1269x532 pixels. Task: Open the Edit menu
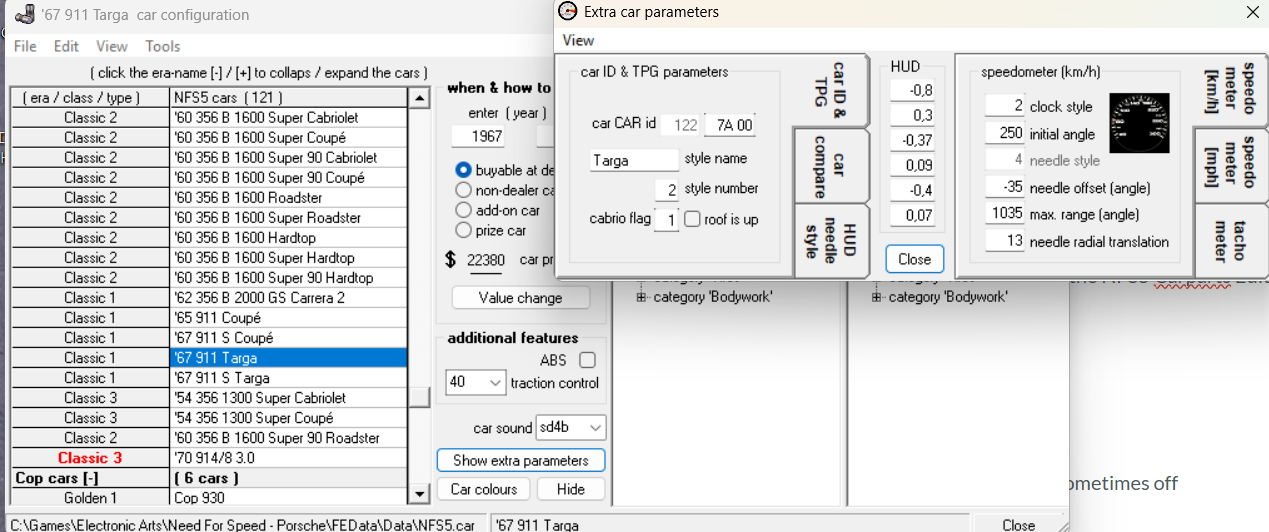pyautogui.click(x=66, y=46)
